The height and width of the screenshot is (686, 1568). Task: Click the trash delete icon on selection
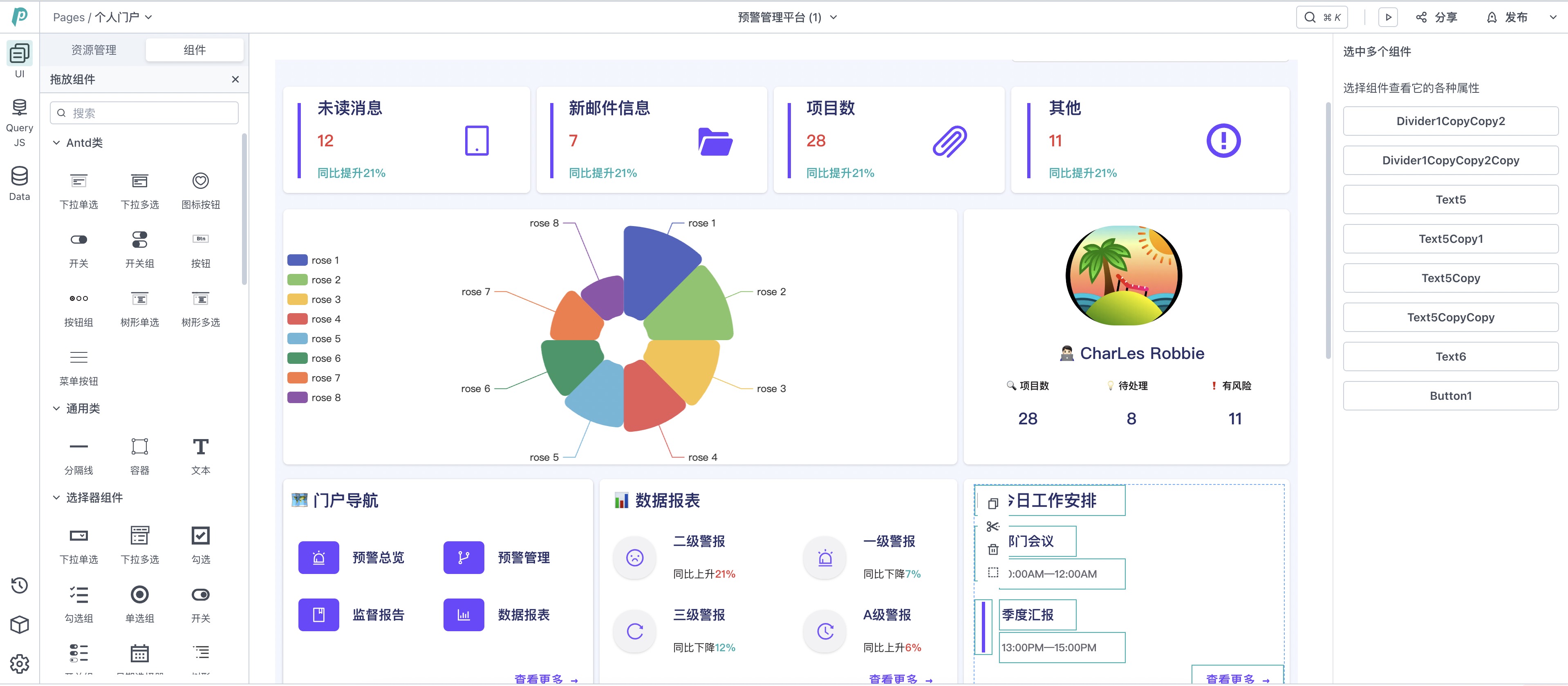point(993,549)
